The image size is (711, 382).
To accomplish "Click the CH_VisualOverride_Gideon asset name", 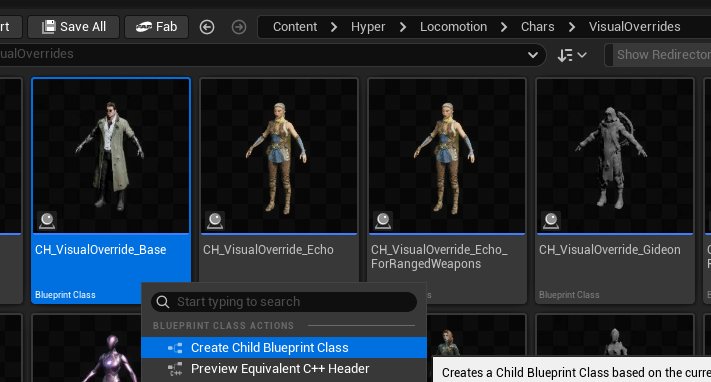I will (x=610, y=250).
